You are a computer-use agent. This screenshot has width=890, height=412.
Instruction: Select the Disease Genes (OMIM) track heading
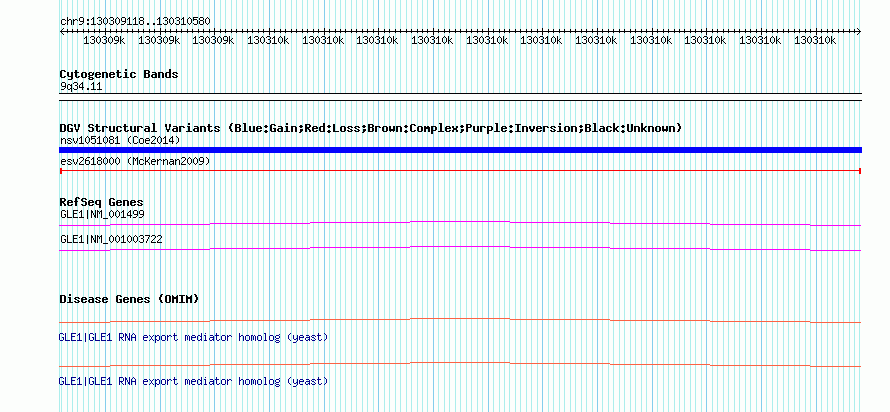[129, 299]
